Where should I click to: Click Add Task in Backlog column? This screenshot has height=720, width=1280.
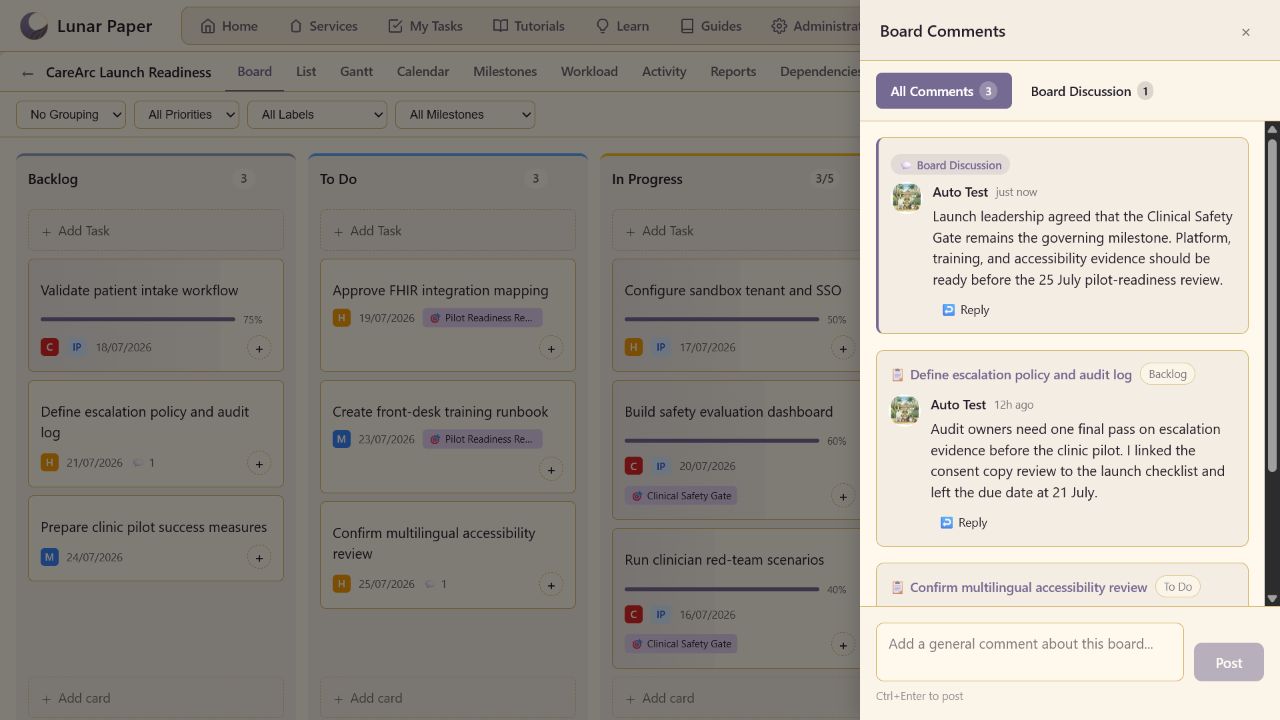click(156, 231)
